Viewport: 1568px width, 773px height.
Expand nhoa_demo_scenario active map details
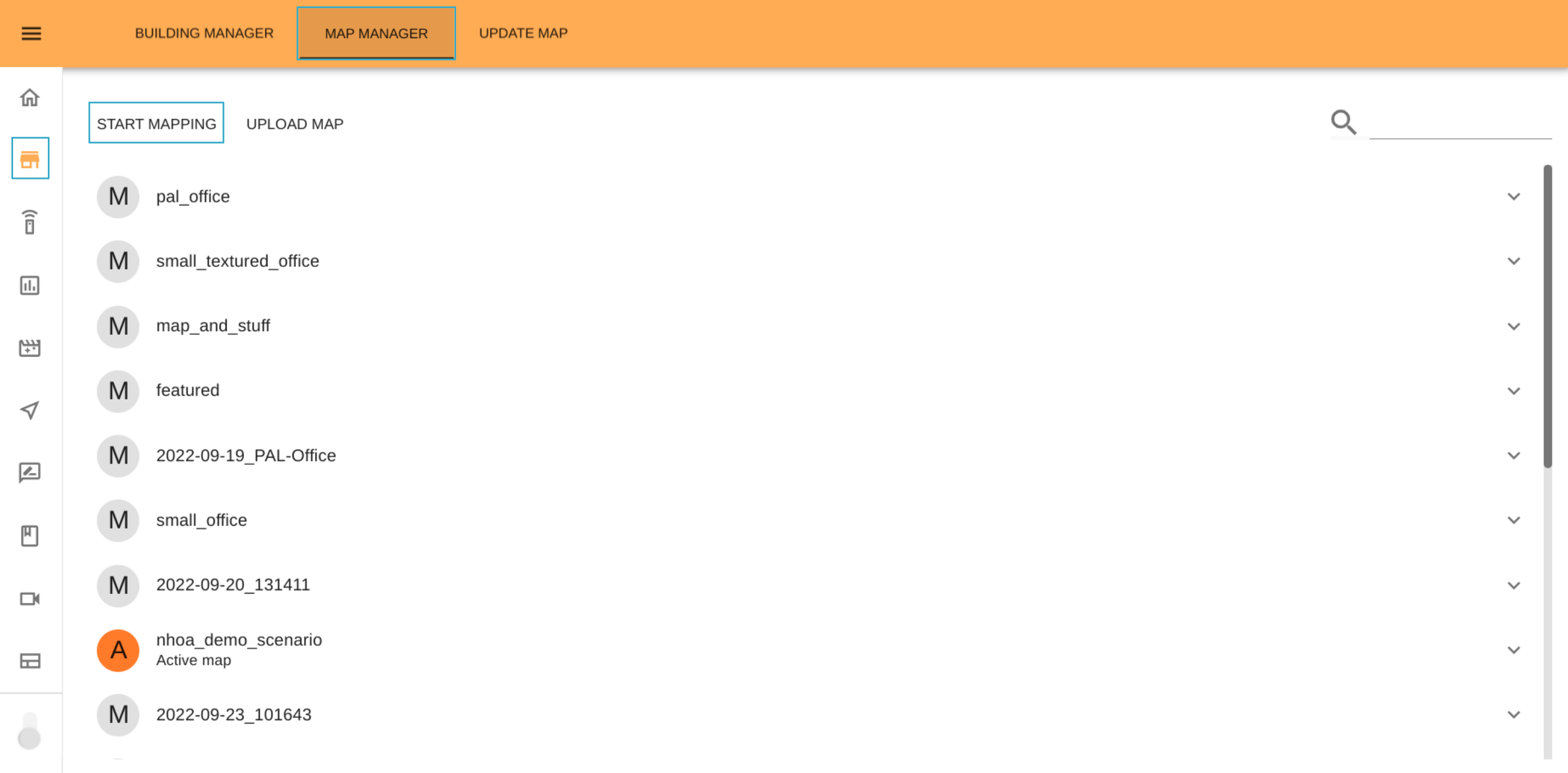[x=1513, y=650]
